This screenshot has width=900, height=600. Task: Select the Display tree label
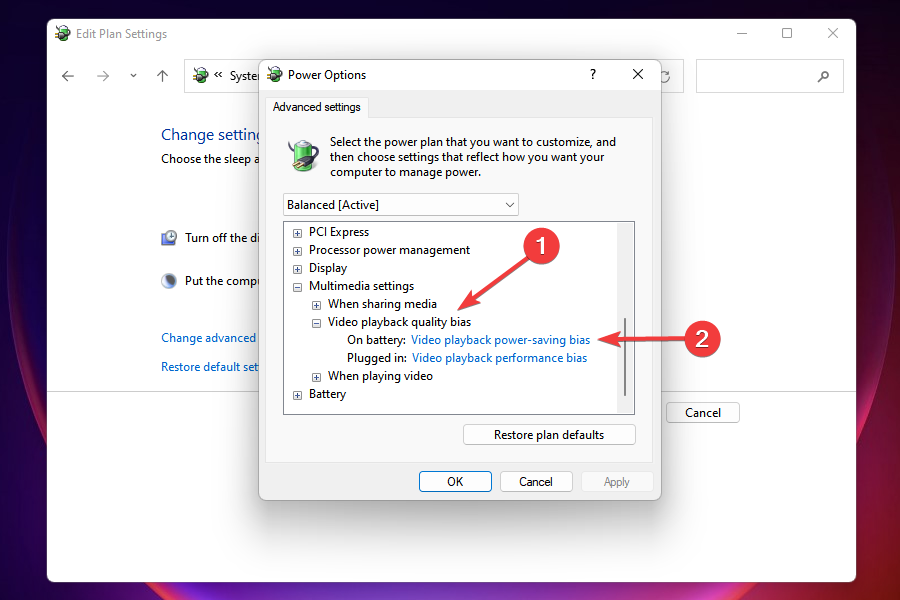click(x=328, y=268)
